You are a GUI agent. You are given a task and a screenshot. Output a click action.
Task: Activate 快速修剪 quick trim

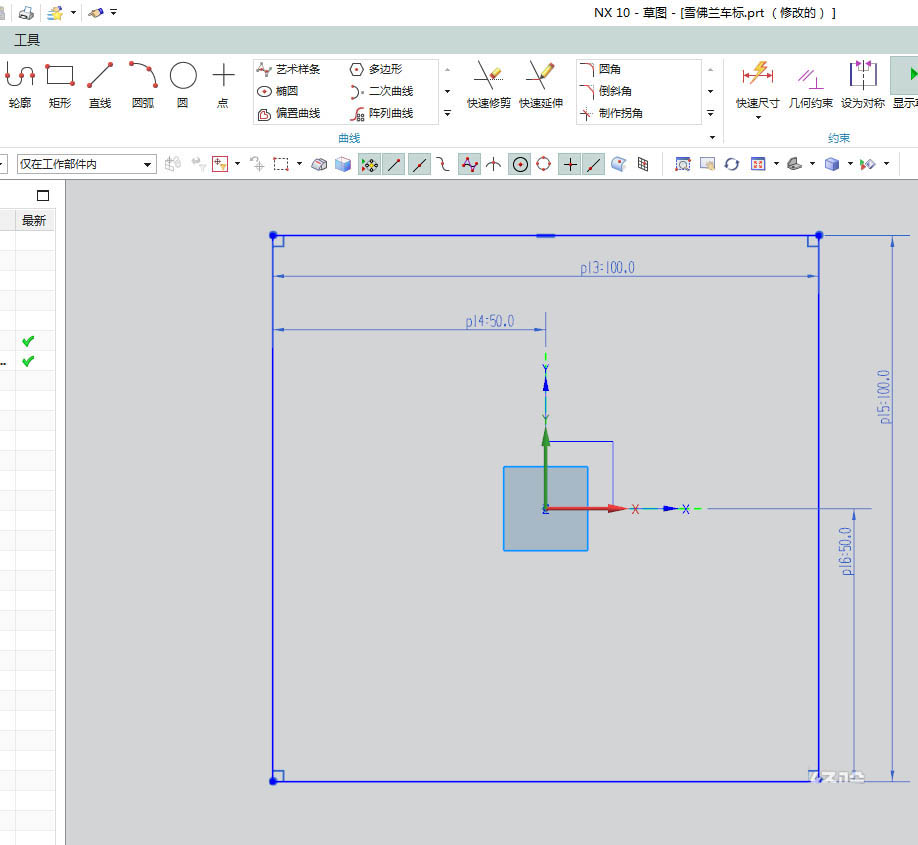[x=488, y=85]
